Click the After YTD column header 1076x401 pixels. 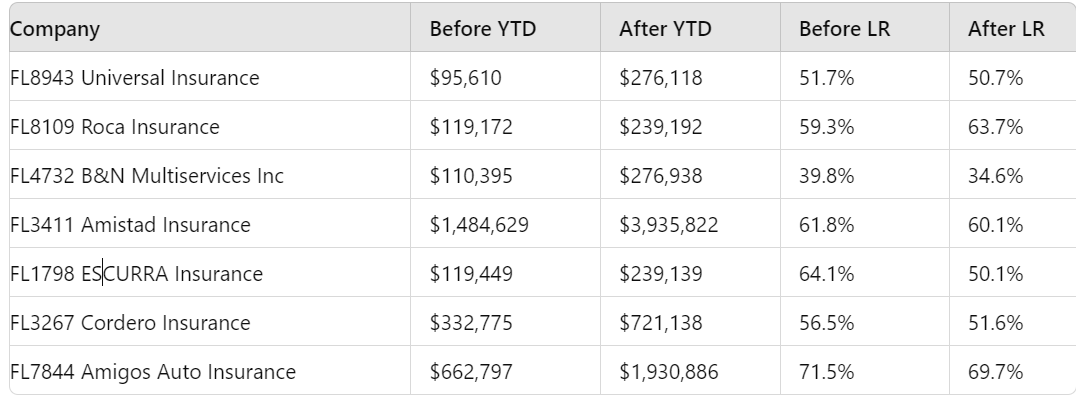click(x=665, y=29)
